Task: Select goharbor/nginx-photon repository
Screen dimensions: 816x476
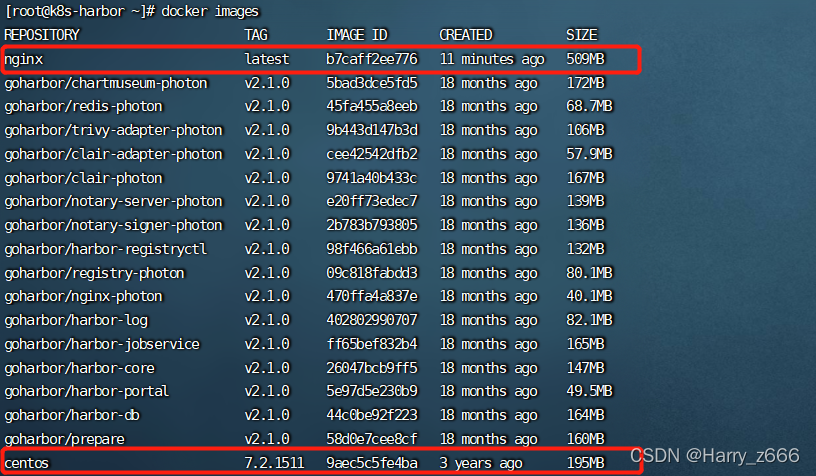Action: (x=83, y=297)
